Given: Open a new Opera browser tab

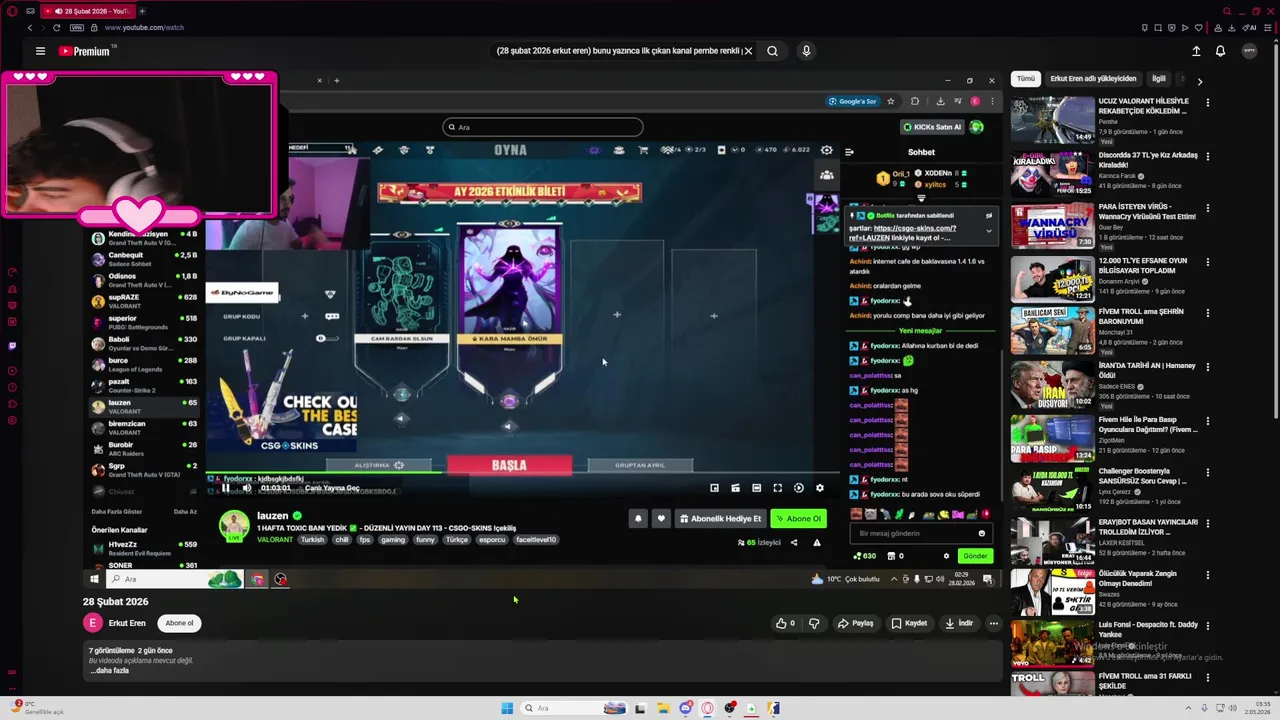Looking at the screenshot, I should point(142,11).
